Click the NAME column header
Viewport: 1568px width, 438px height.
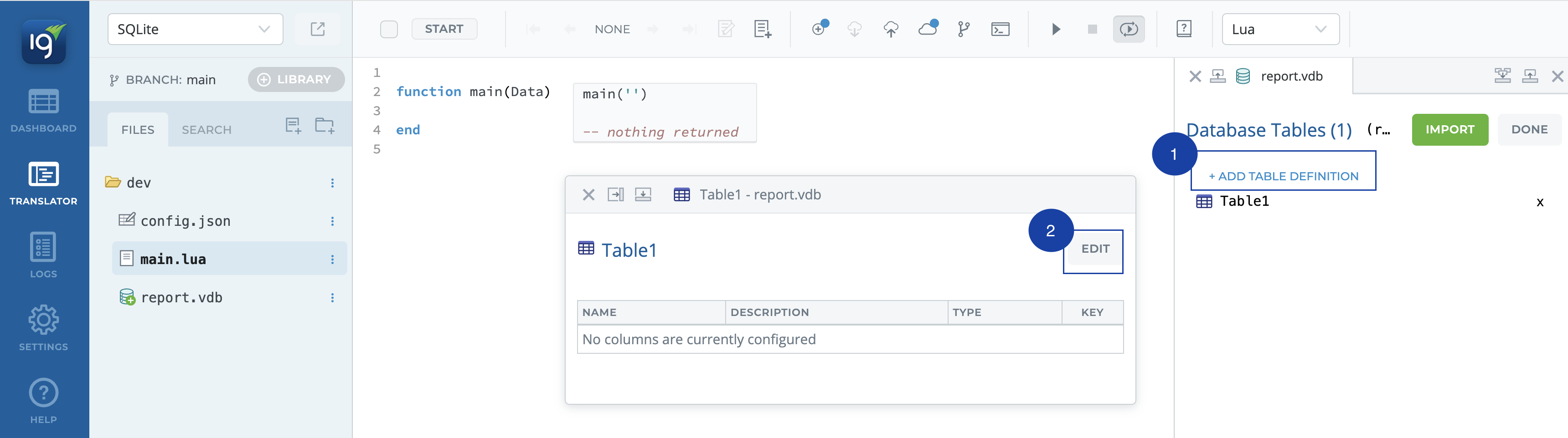[651, 312]
